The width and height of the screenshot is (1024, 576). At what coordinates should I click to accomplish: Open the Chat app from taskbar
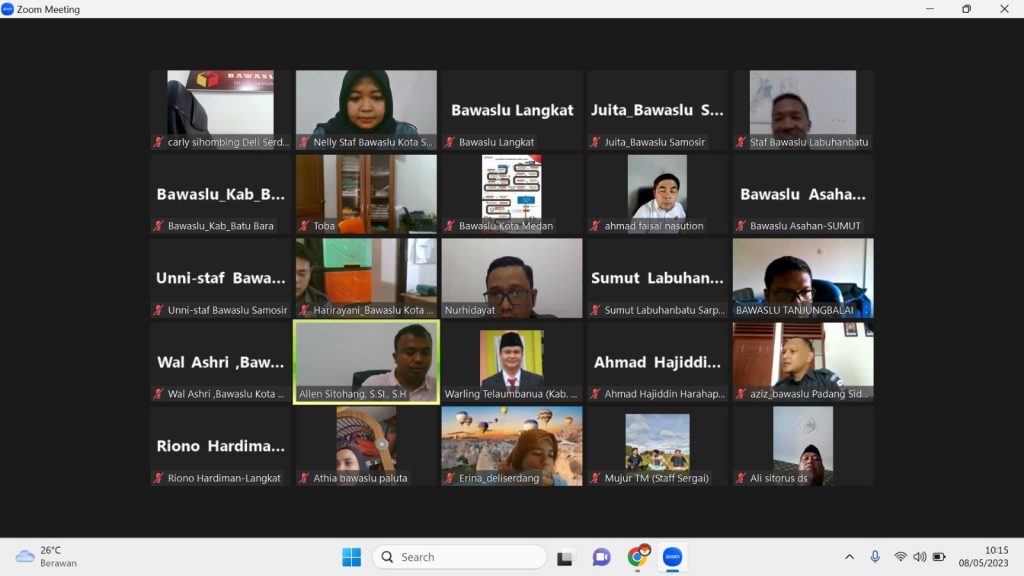click(601, 557)
